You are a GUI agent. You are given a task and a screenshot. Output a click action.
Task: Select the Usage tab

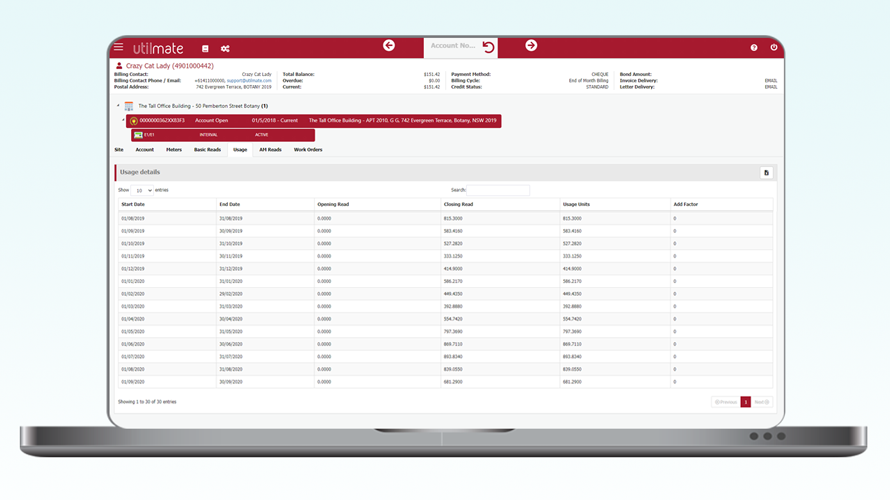(240, 150)
